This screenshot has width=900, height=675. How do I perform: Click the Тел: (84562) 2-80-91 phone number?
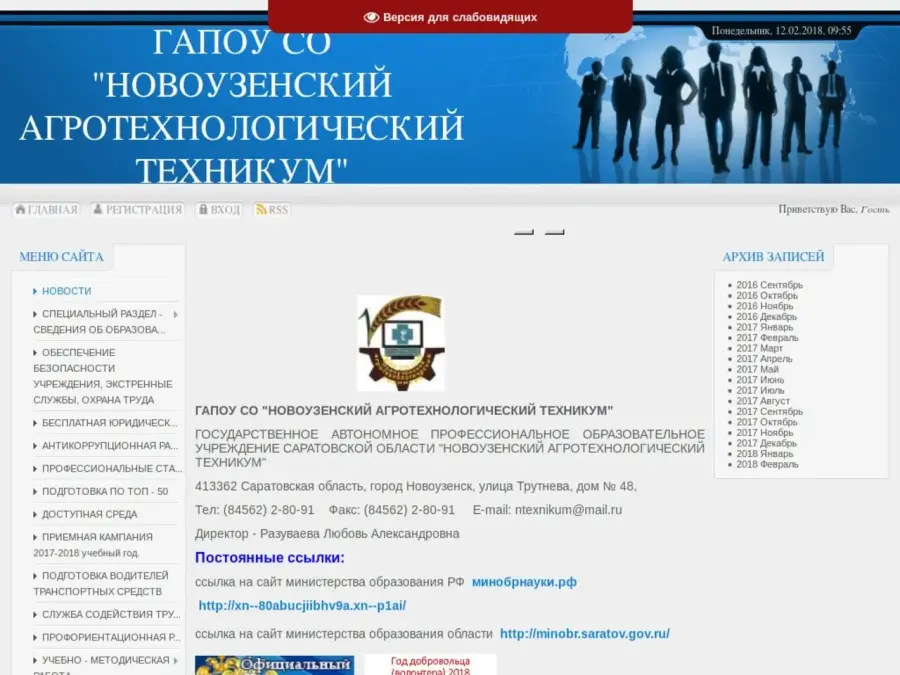tap(254, 510)
